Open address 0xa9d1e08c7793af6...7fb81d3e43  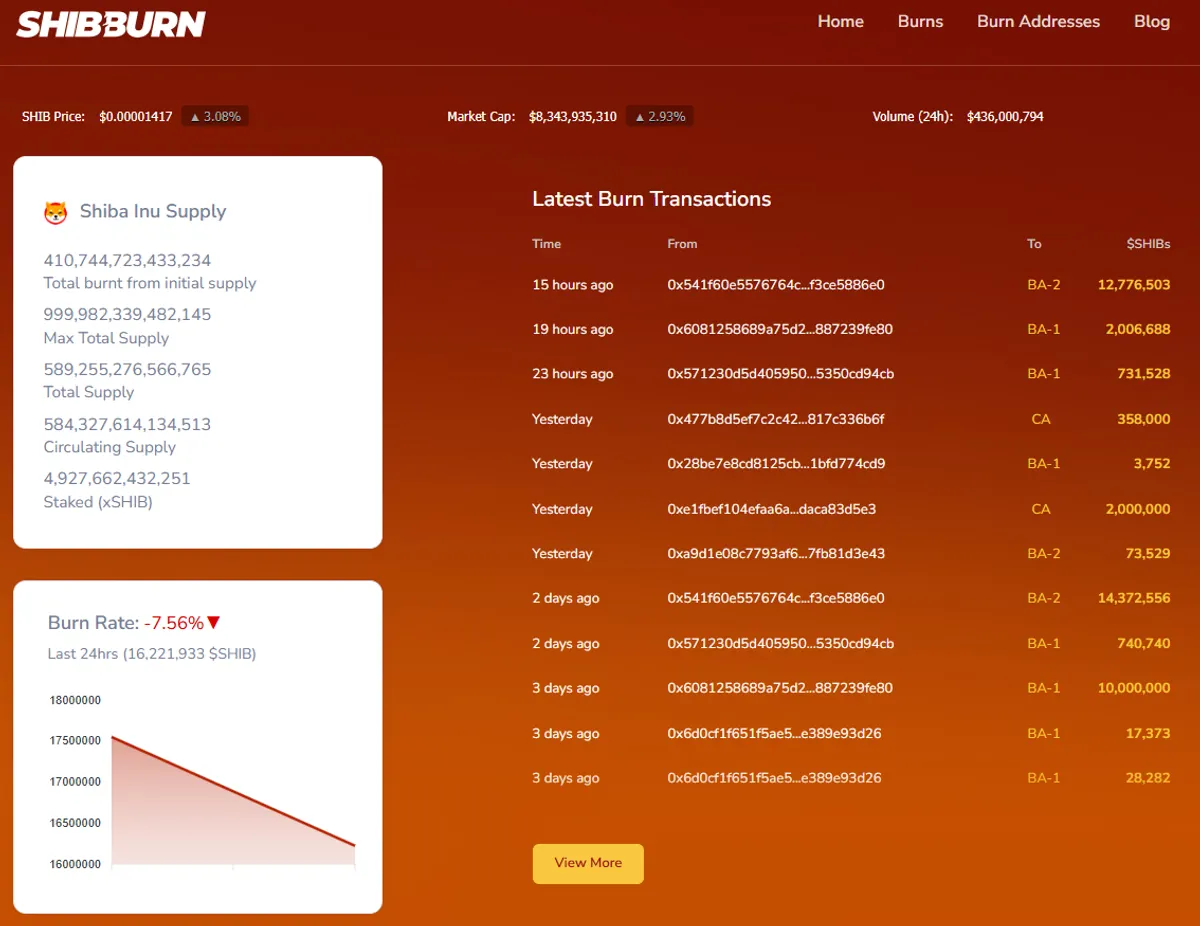click(776, 553)
